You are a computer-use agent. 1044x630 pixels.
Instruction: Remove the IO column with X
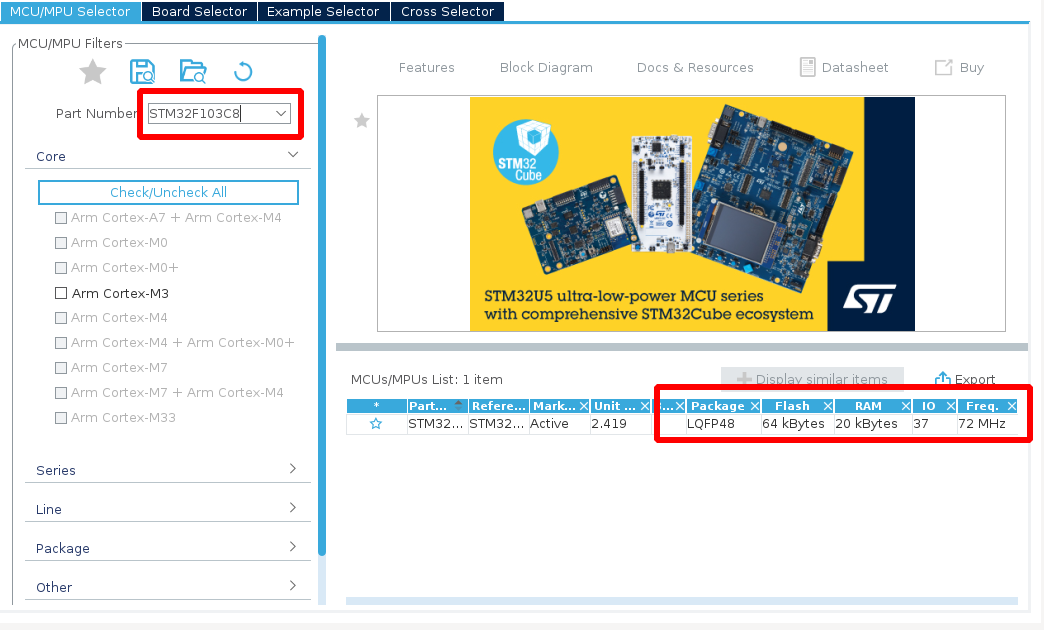click(x=951, y=406)
